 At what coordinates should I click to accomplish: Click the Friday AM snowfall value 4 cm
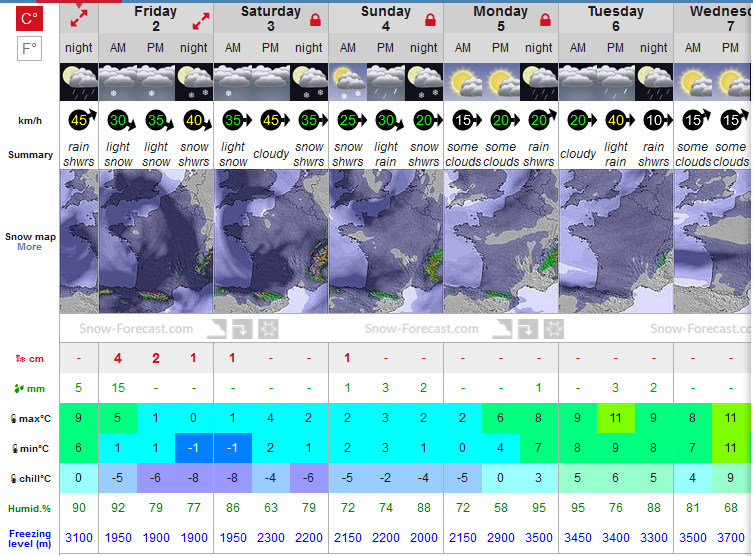tap(118, 358)
